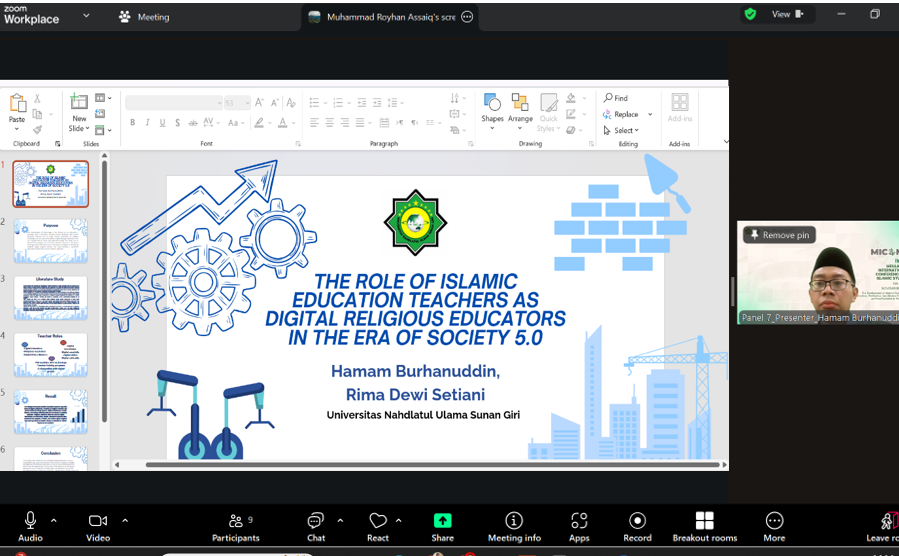Toggle camera with the Video button

tap(98, 521)
